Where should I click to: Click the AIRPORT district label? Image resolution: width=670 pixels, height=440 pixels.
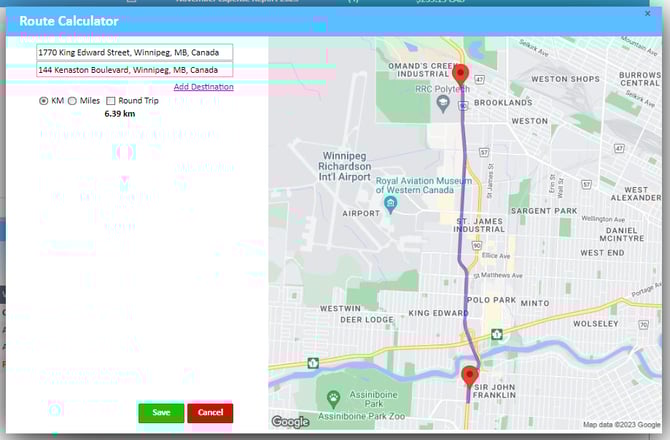pyautogui.click(x=361, y=214)
